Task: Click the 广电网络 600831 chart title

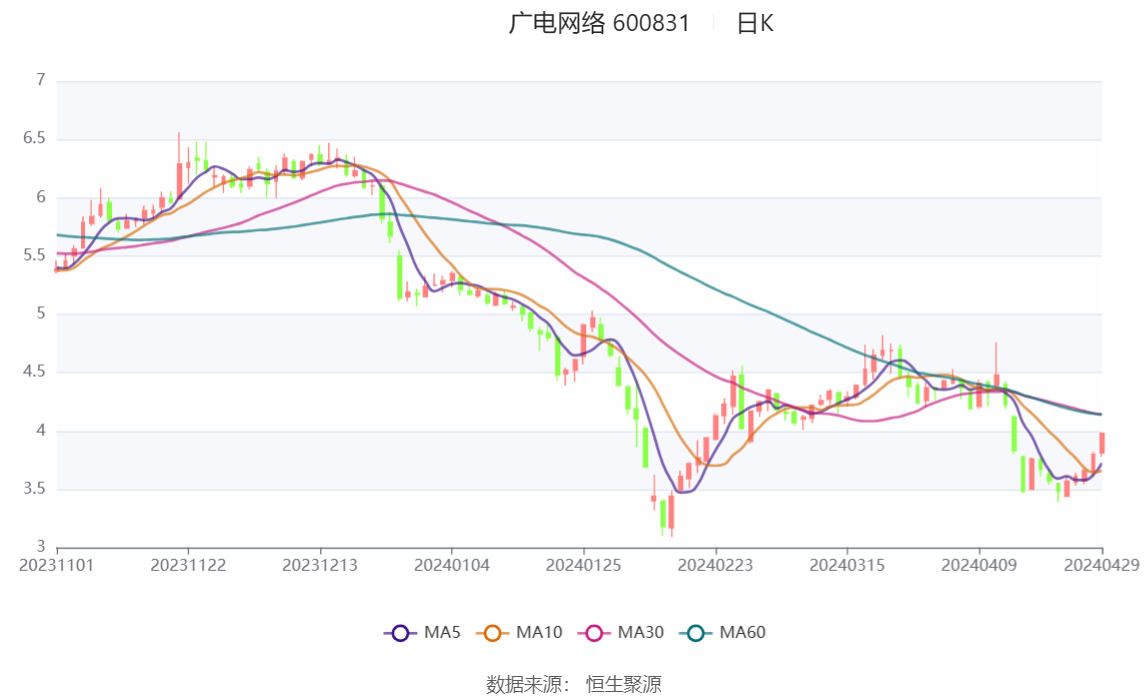Action: tap(599, 24)
